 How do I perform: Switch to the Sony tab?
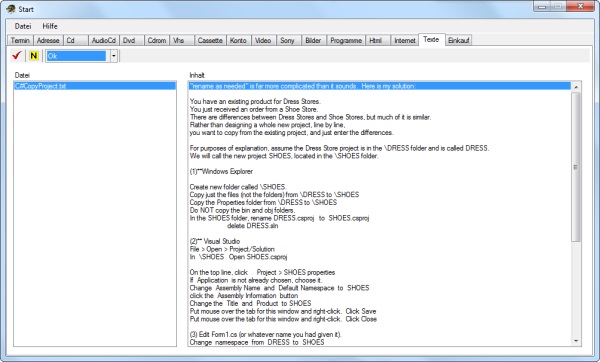[x=289, y=40]
